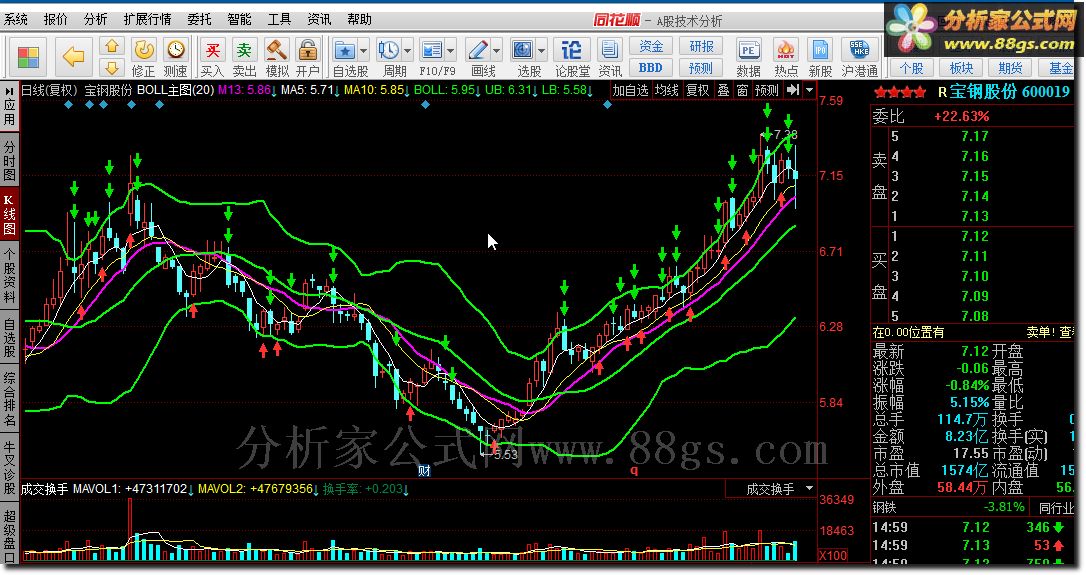Open 模拟 simulated trading
Image resolution: width=1086 pixels, height=575 pixels.
(x=276, y=58)
